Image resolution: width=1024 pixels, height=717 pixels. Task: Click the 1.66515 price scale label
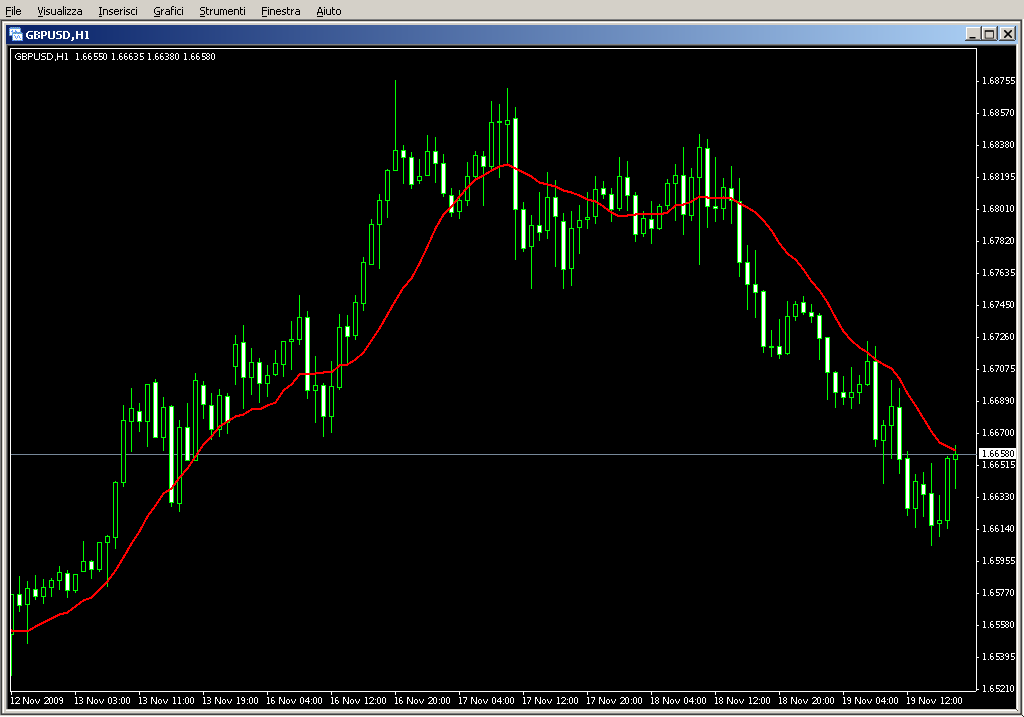pyautogui.click(x=999, y=465)
